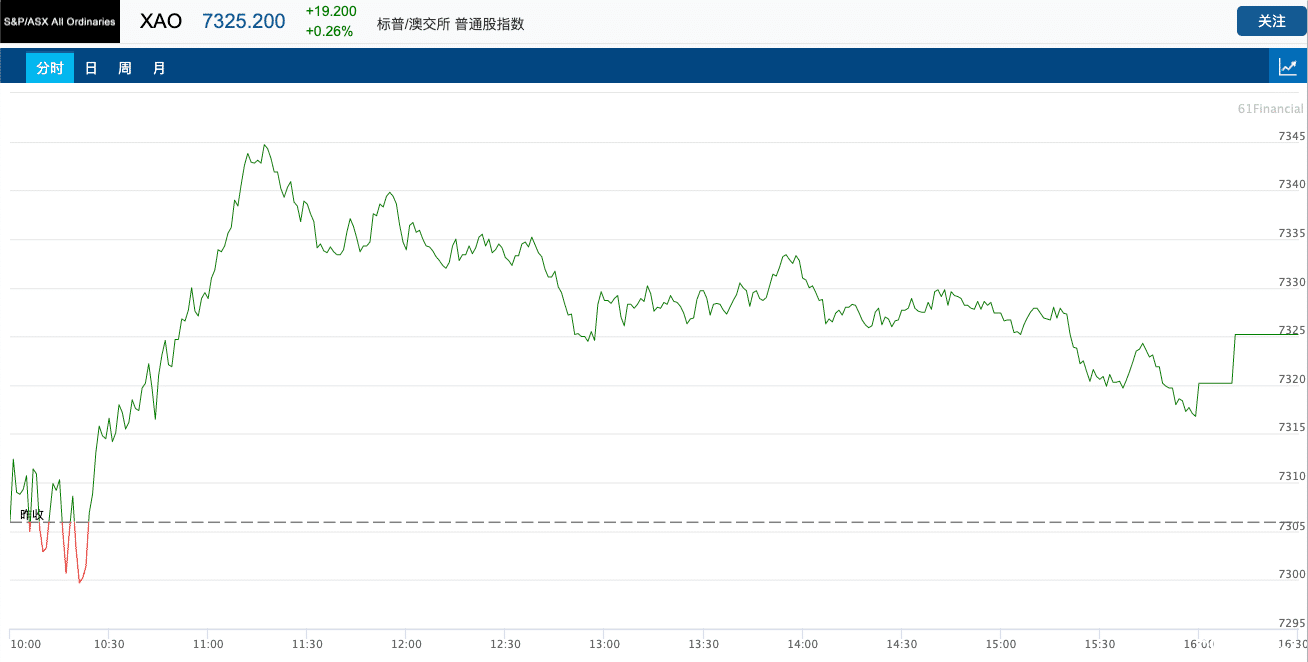
Task: Click the 7330 price axis label
Action: (x=1292, y=282)
